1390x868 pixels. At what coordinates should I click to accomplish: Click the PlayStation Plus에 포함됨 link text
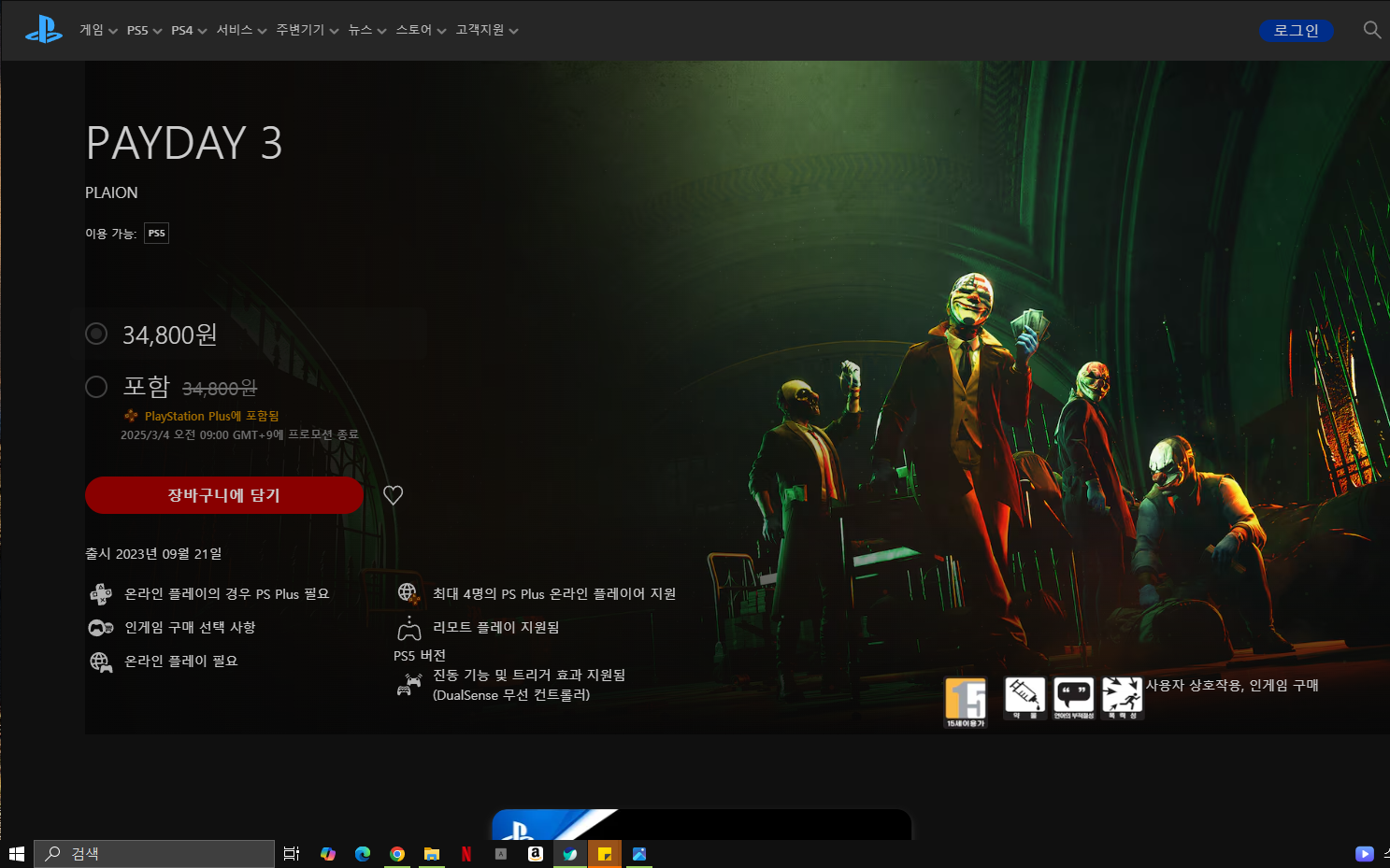[x=211, y=416]
